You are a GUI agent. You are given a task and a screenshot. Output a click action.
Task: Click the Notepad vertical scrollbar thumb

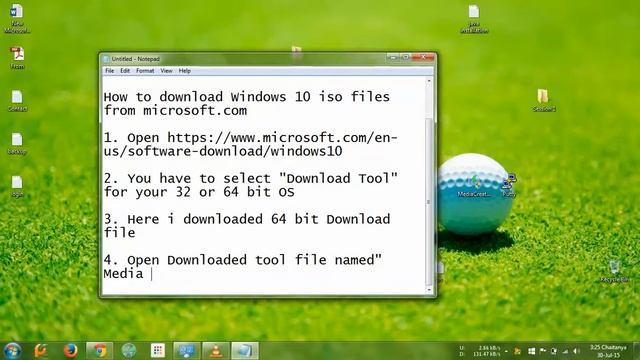click(429, 202)
